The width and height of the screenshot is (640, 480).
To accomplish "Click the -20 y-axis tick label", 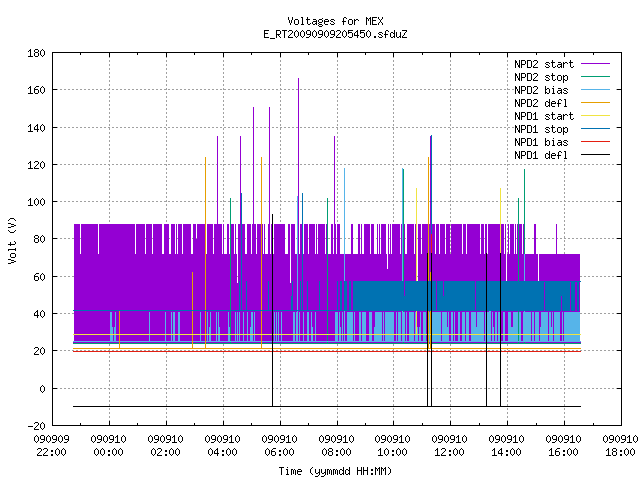I will 36,426.
